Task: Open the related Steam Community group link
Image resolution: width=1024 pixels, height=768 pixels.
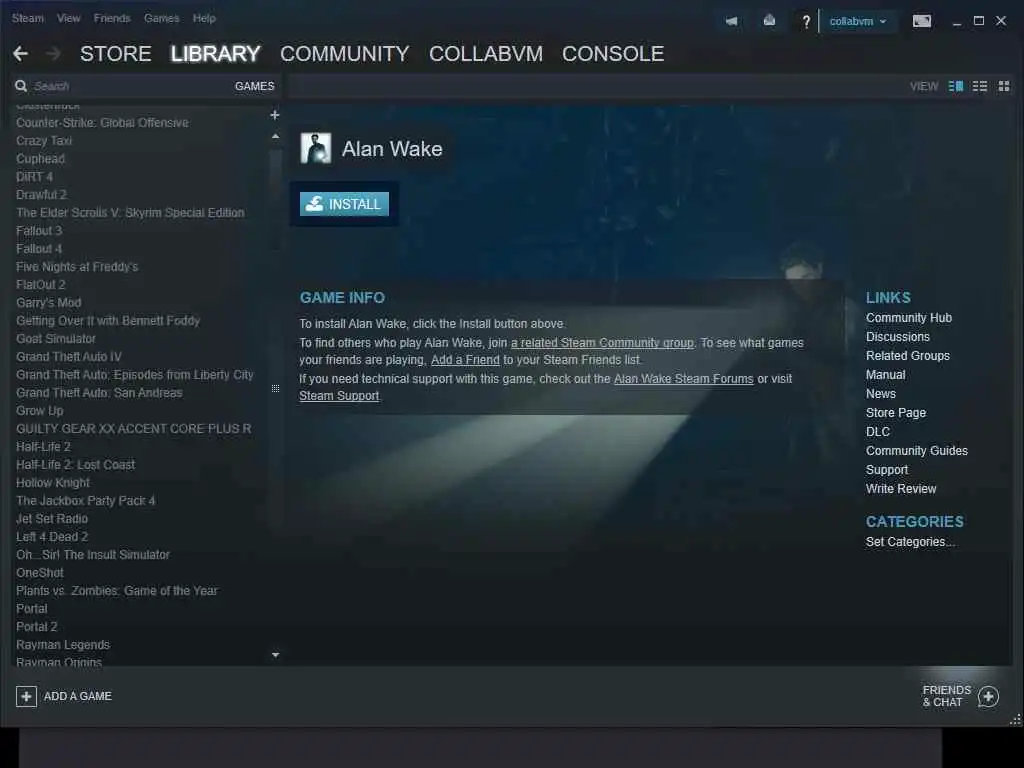Action: tap(602, 343)
